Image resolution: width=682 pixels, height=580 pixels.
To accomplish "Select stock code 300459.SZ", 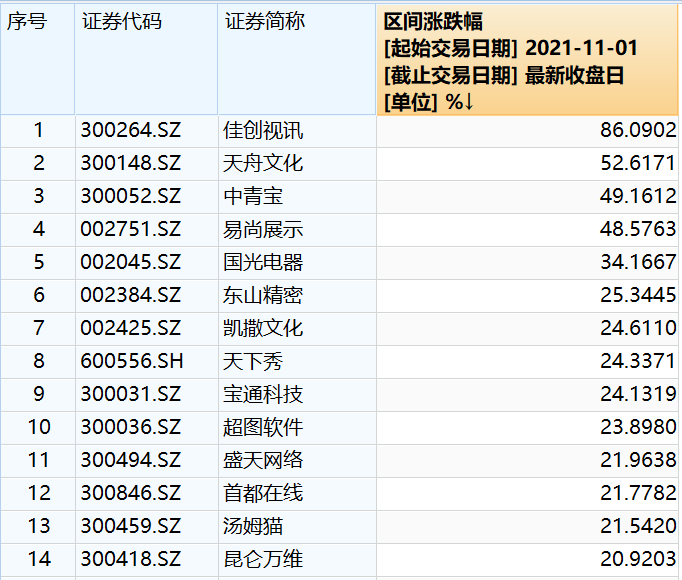I will click(130, 526).
